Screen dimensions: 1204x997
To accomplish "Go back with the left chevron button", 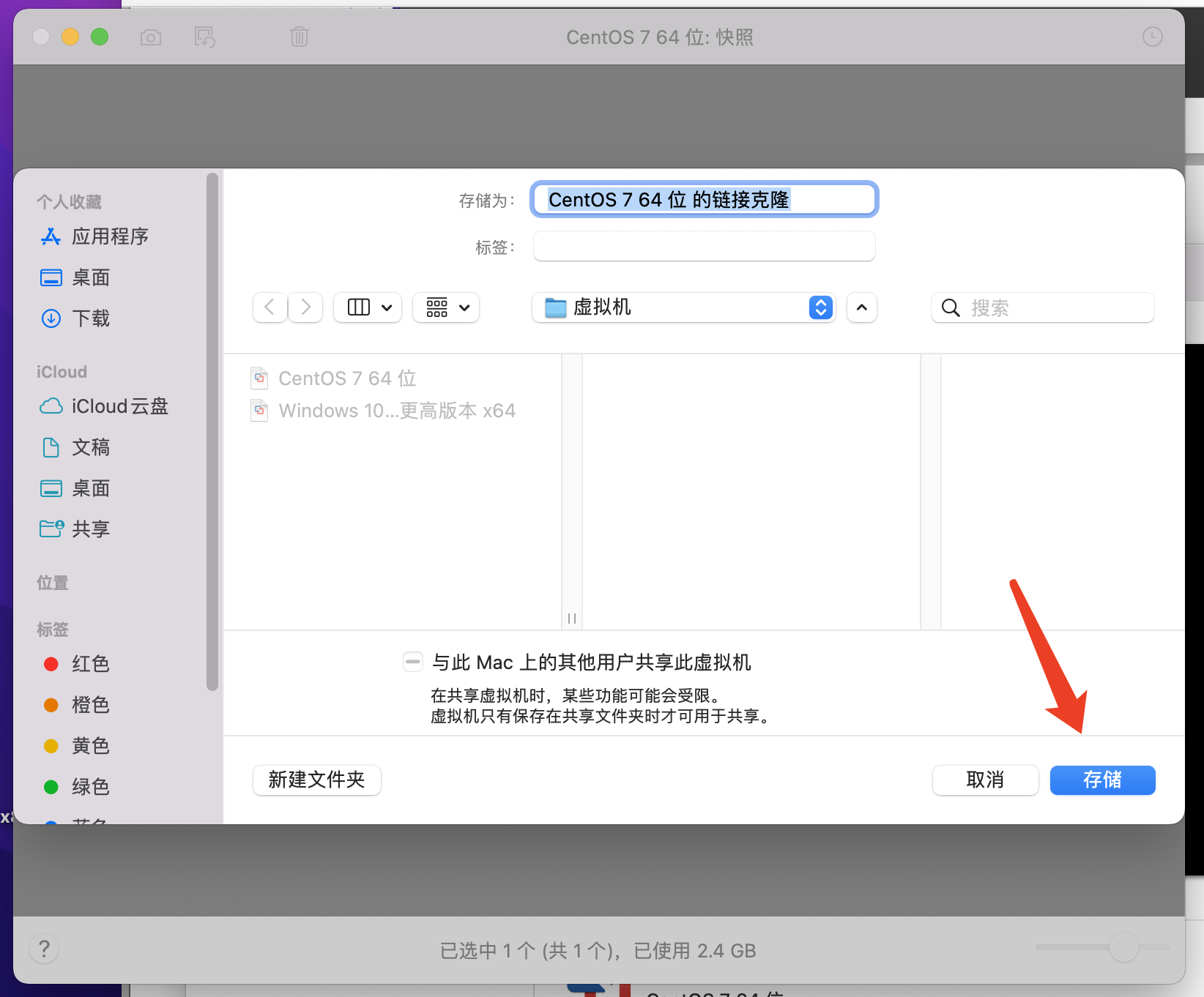I will click(270, 307).
